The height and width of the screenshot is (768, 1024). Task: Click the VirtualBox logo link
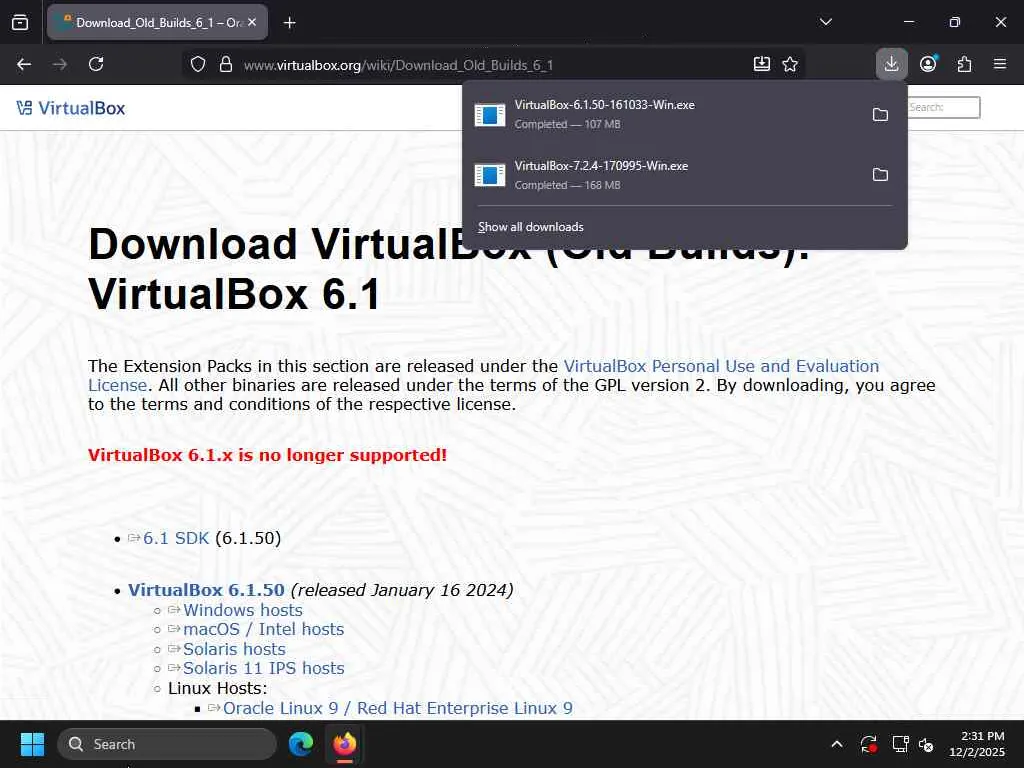(x=71, y=108)
